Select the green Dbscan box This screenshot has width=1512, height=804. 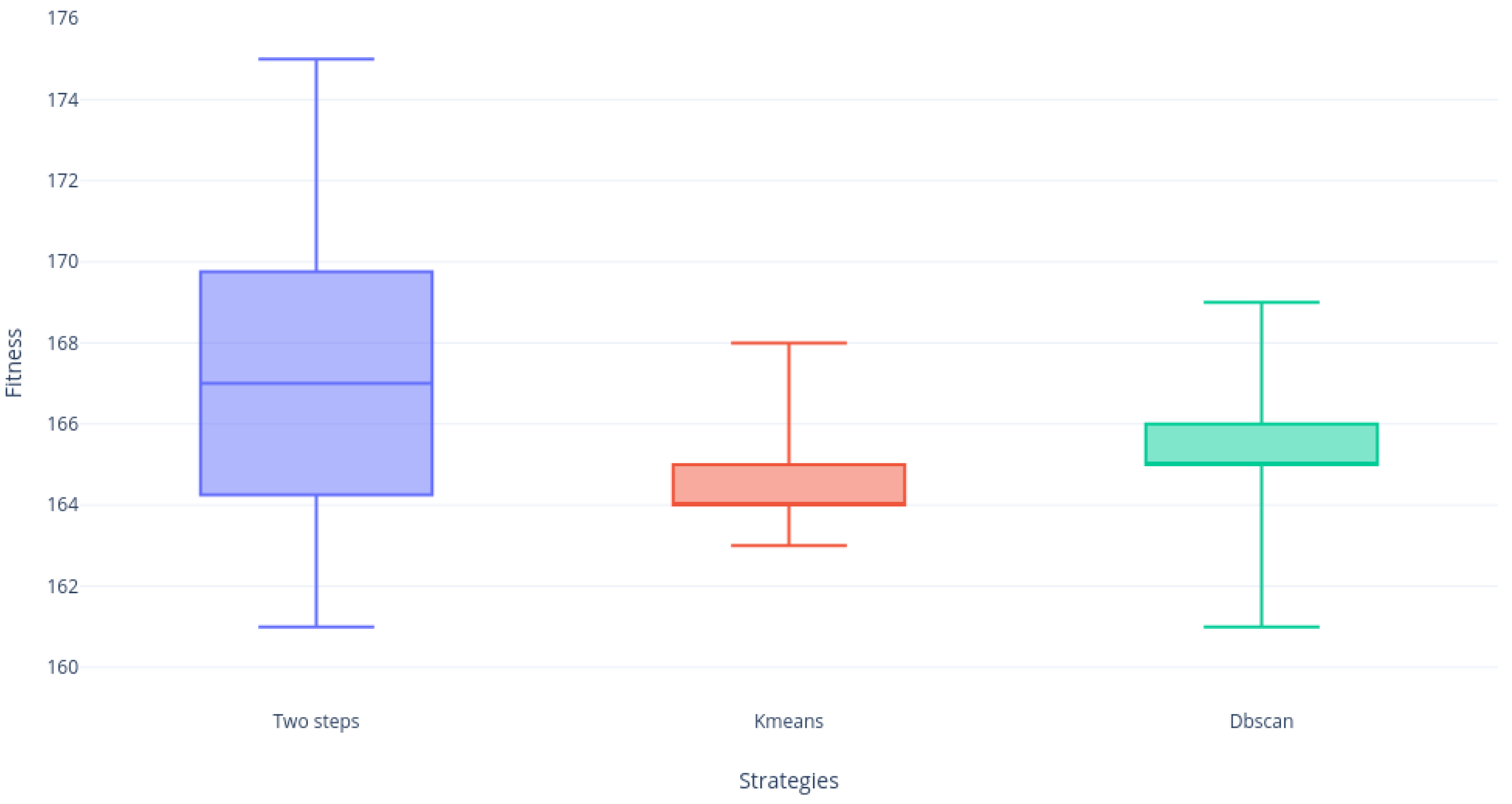(1261, 443)
